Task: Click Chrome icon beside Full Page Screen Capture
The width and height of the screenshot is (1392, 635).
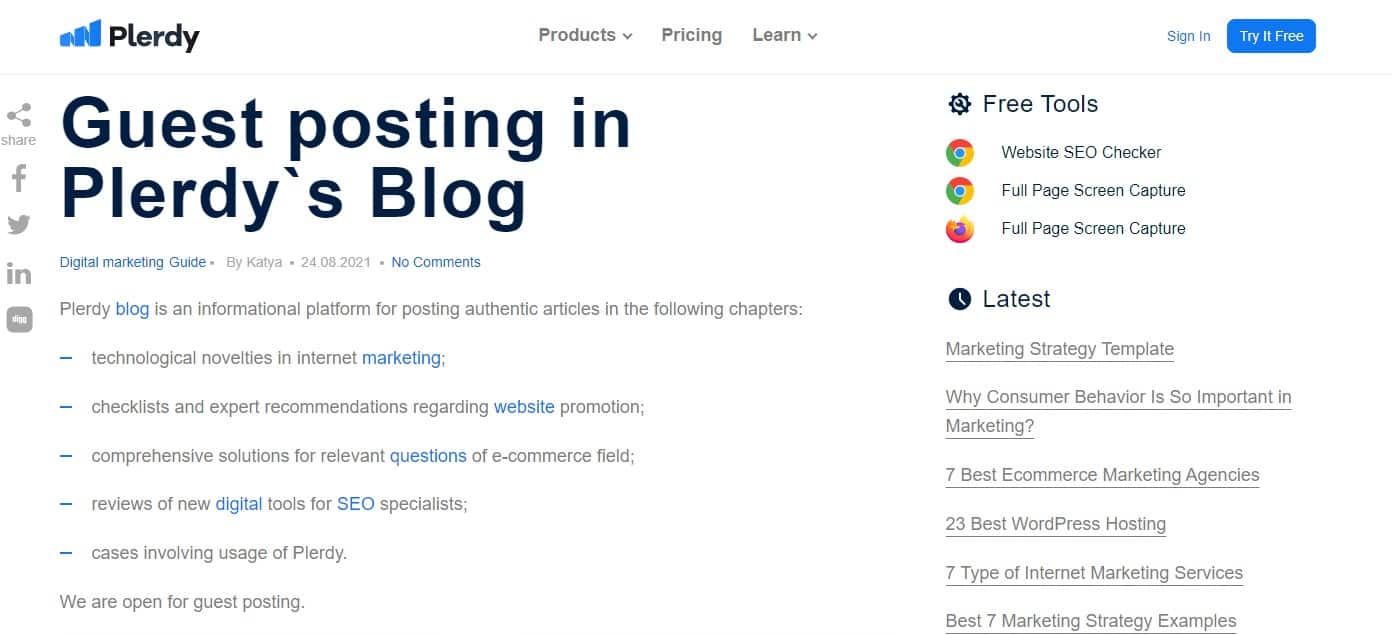Action: pos(960,191)
